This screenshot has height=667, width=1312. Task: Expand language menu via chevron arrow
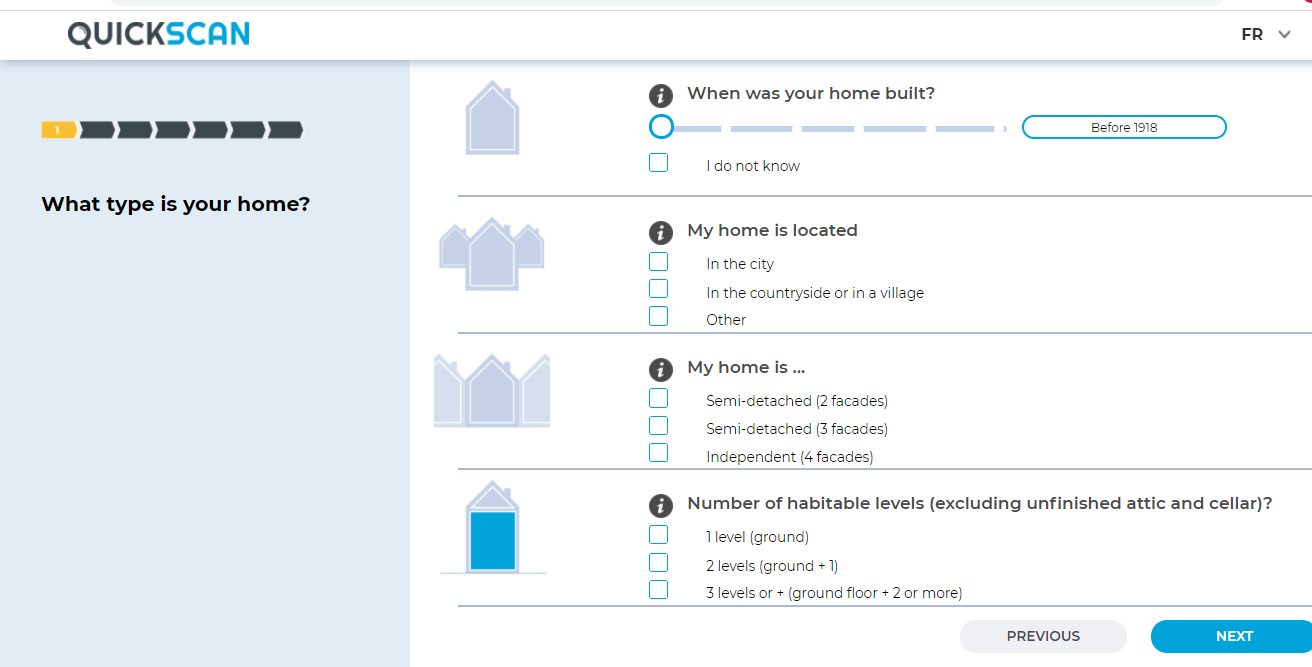click(x=1285, y=35)
